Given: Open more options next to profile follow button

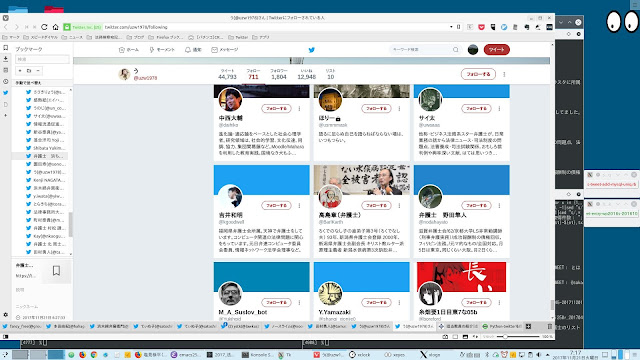Looking at the screenshot, I should [x=504, y=74].
